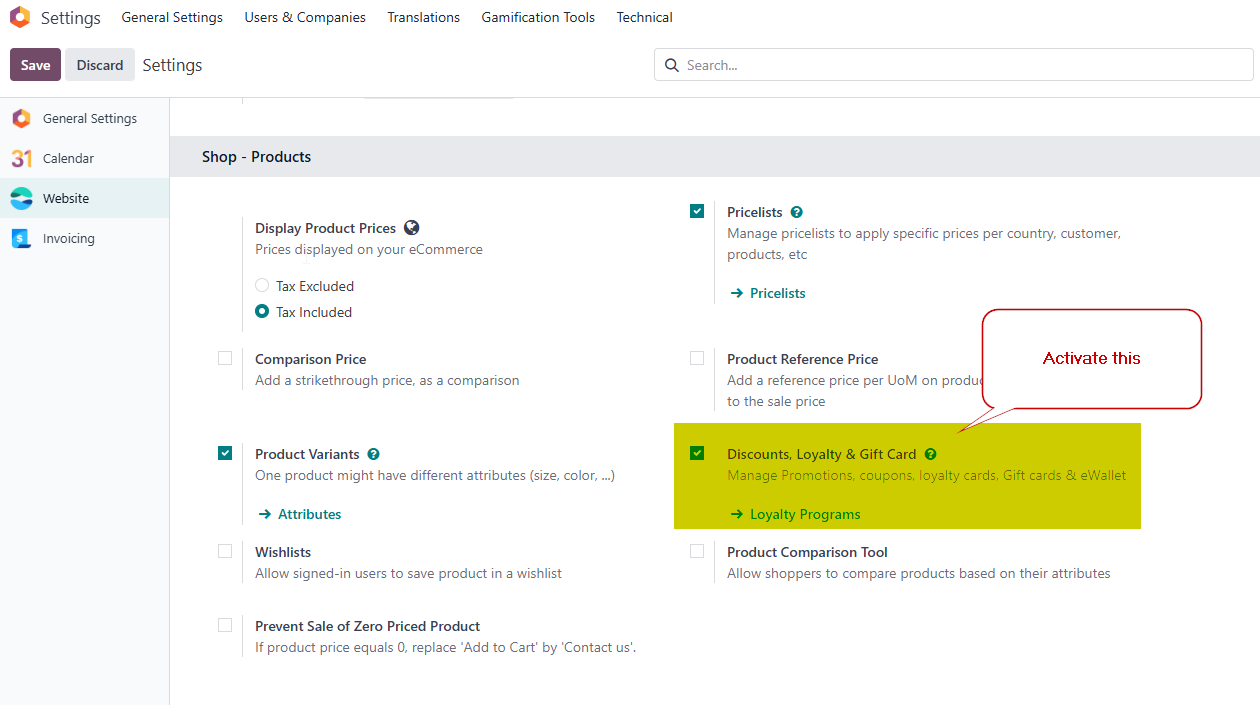Click the Save button
Image resolution: width=1260 pixels, height=705 pixels.
coord(35,65)
